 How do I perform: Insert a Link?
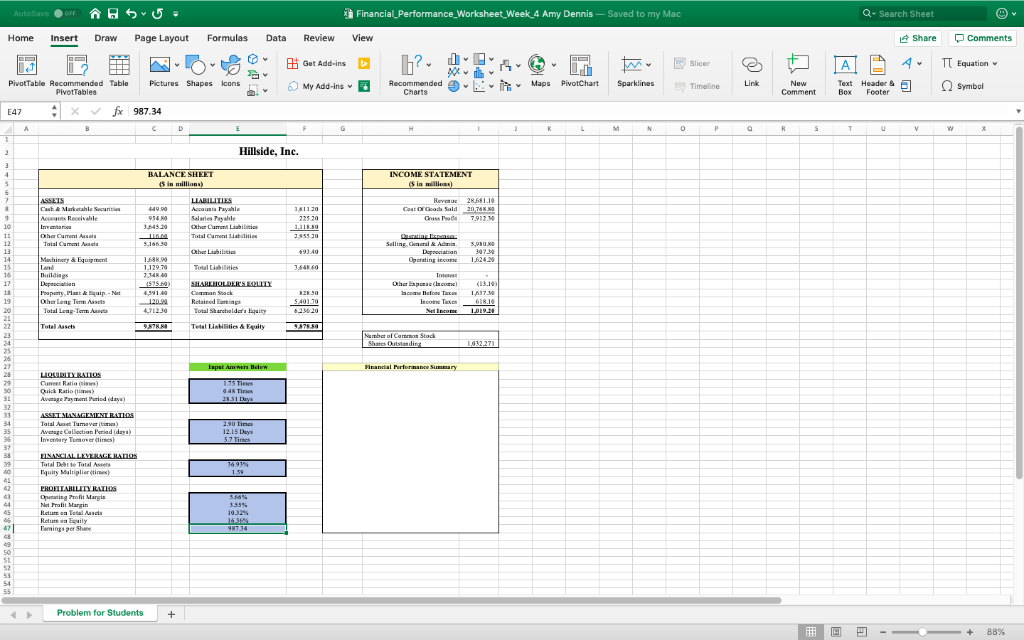(754, 72)
